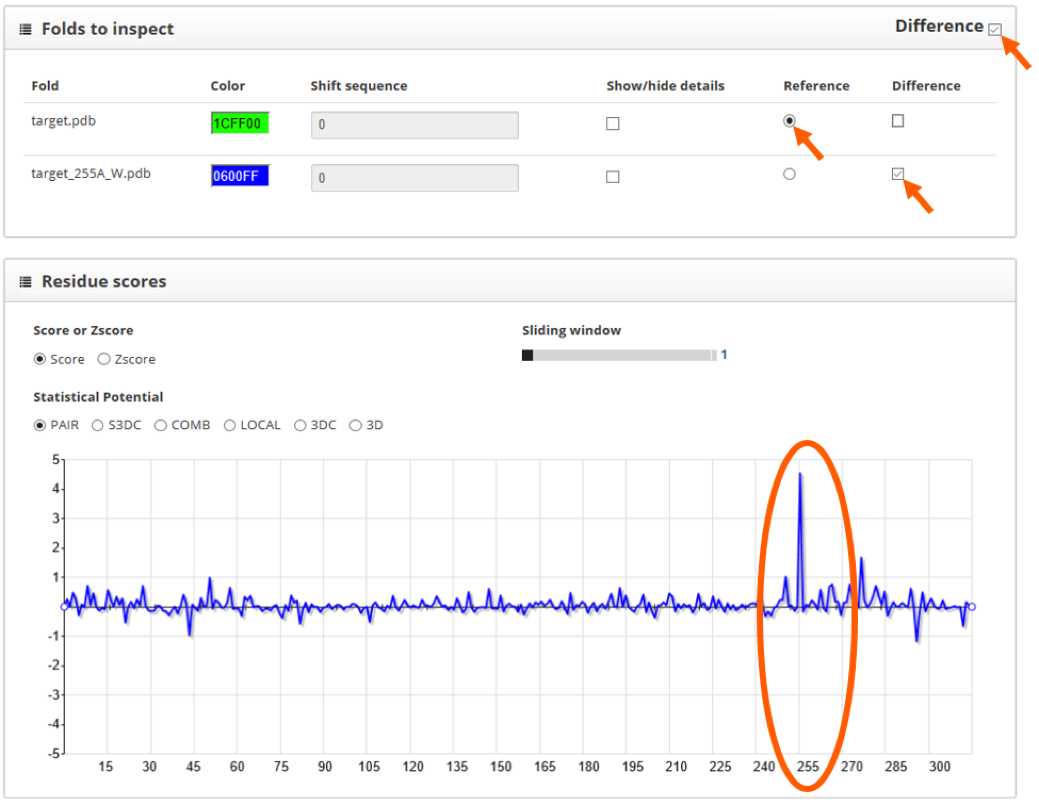Select the 3D statistical potential
1039x805 pixels.
pyautogui.click(x=355, y=425)
